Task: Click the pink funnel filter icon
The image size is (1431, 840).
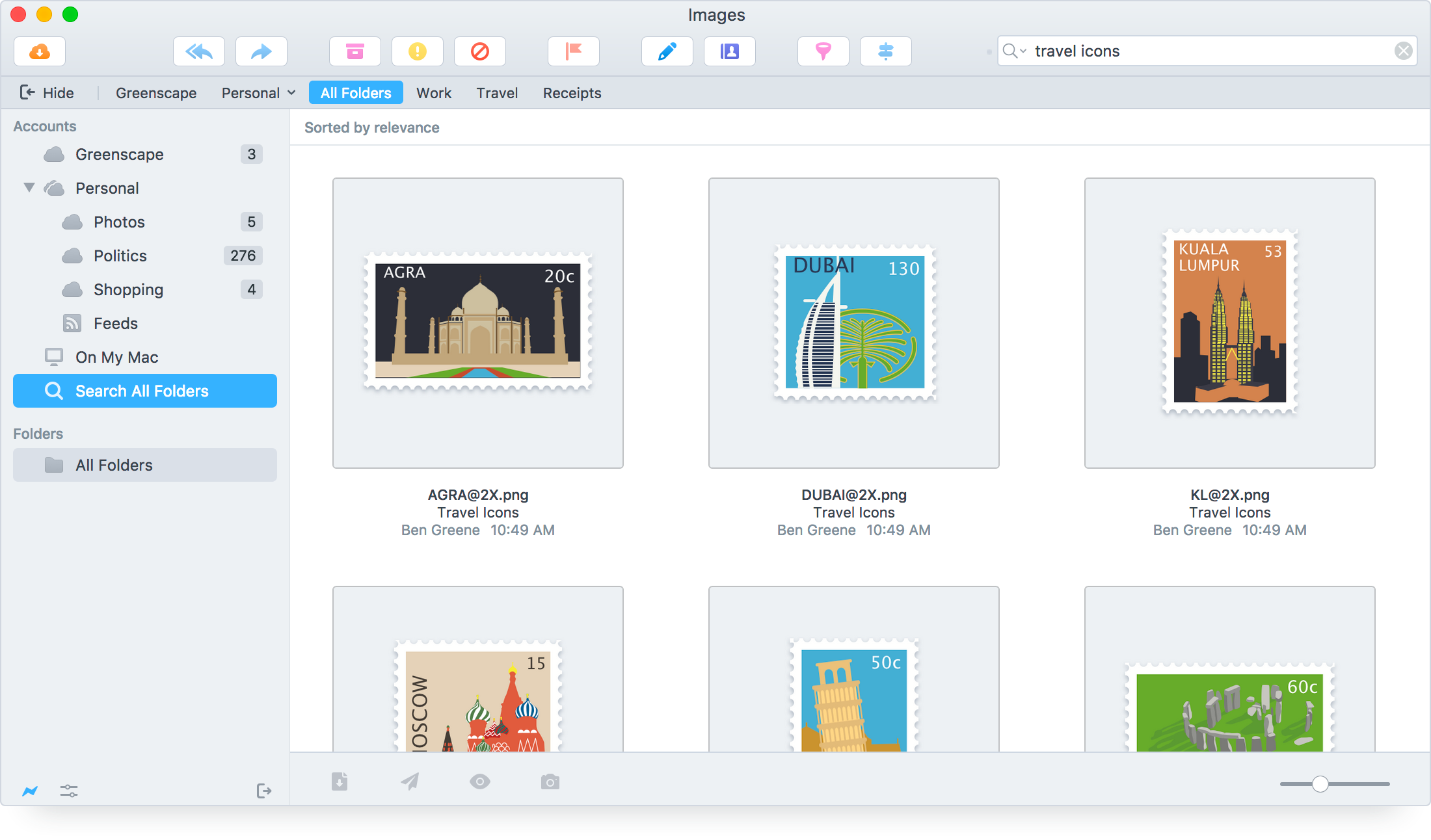Action: pyautogui.click(x=823, y=51)
